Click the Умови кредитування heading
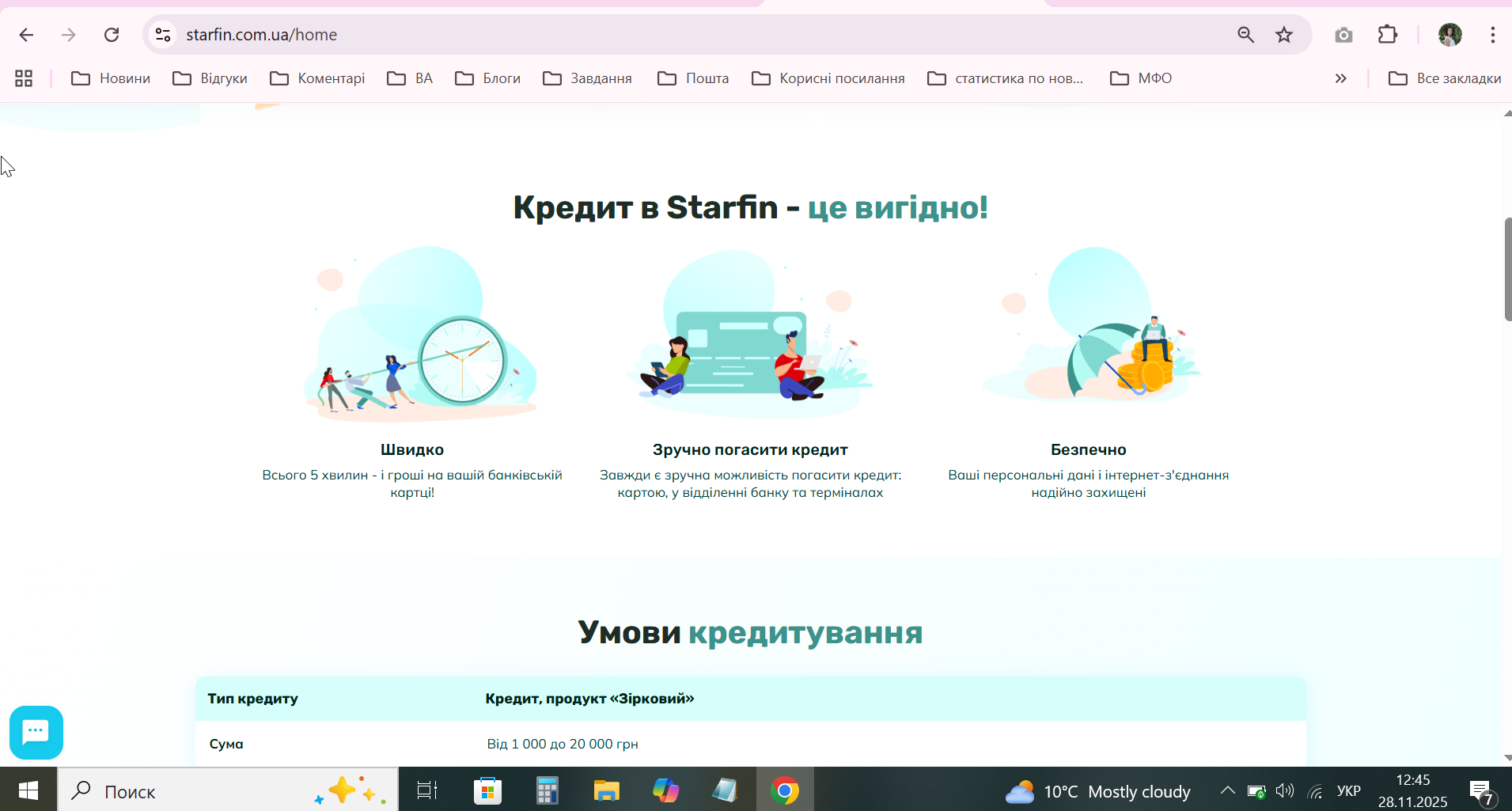Viewport: 1512px width, 811px height. pos(750,633)
